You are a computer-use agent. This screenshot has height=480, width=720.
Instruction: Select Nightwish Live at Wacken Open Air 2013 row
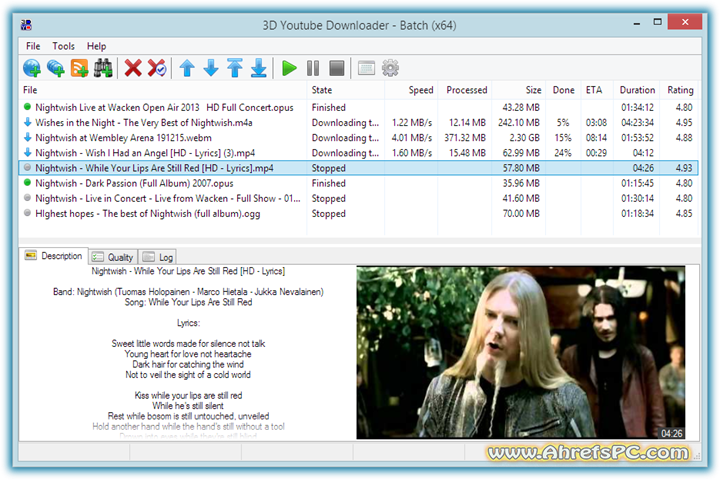click(358, 107)
